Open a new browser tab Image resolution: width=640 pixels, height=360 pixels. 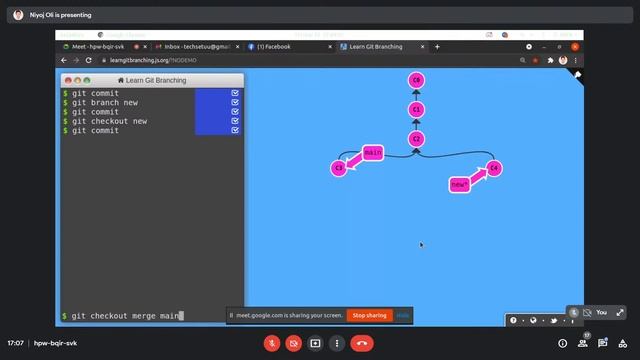click(x=437, y=47)
